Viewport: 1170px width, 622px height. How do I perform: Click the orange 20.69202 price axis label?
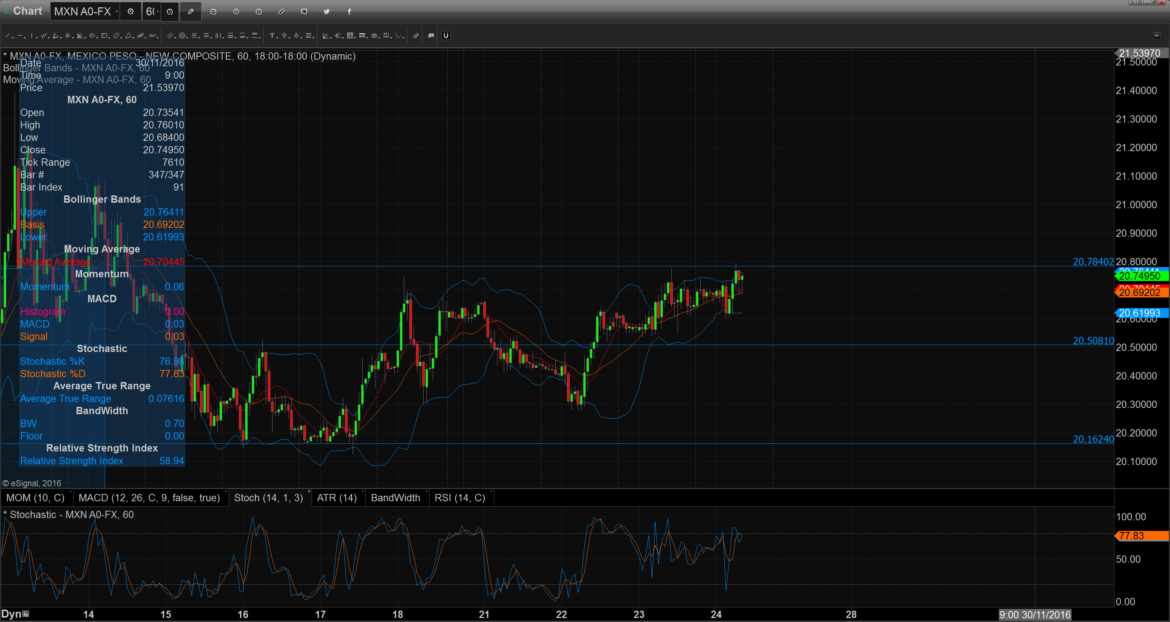pos(1142,293)
